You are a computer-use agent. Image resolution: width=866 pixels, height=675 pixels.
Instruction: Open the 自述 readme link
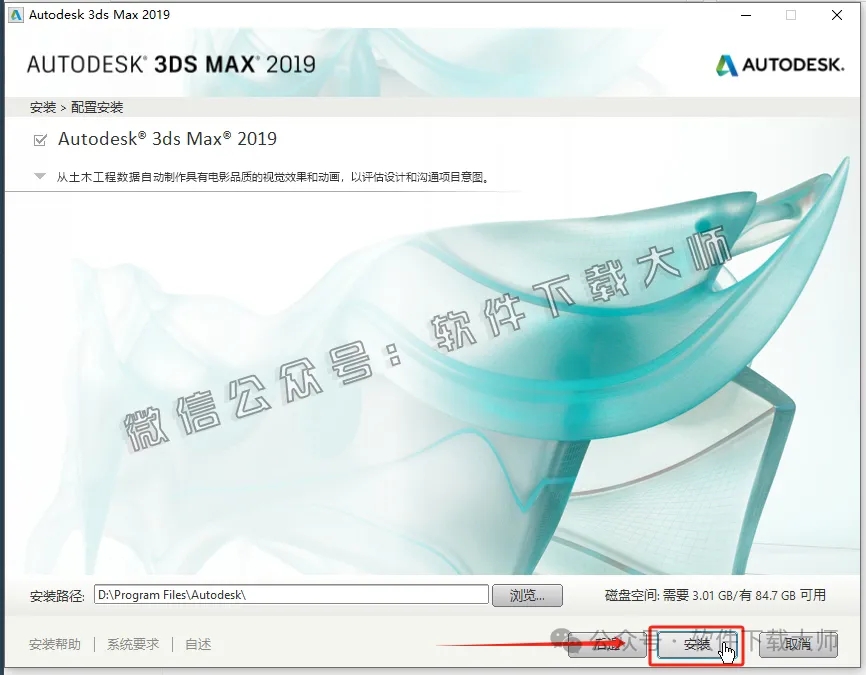(196, 644)
